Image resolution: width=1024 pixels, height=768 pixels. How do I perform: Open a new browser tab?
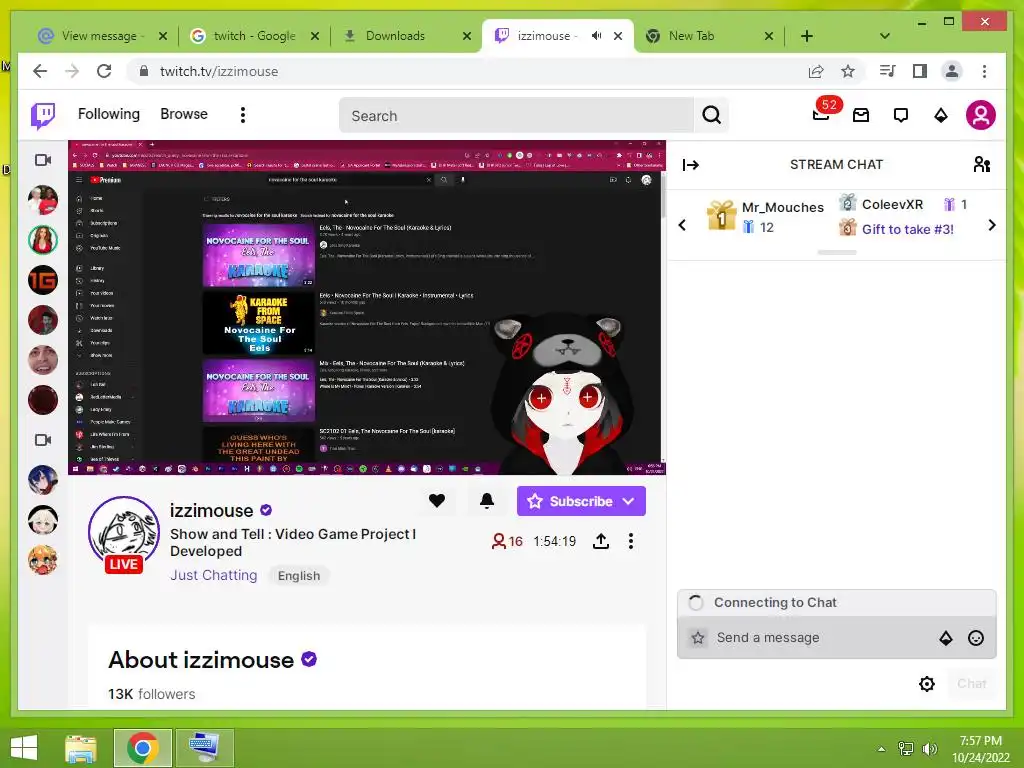807,36
